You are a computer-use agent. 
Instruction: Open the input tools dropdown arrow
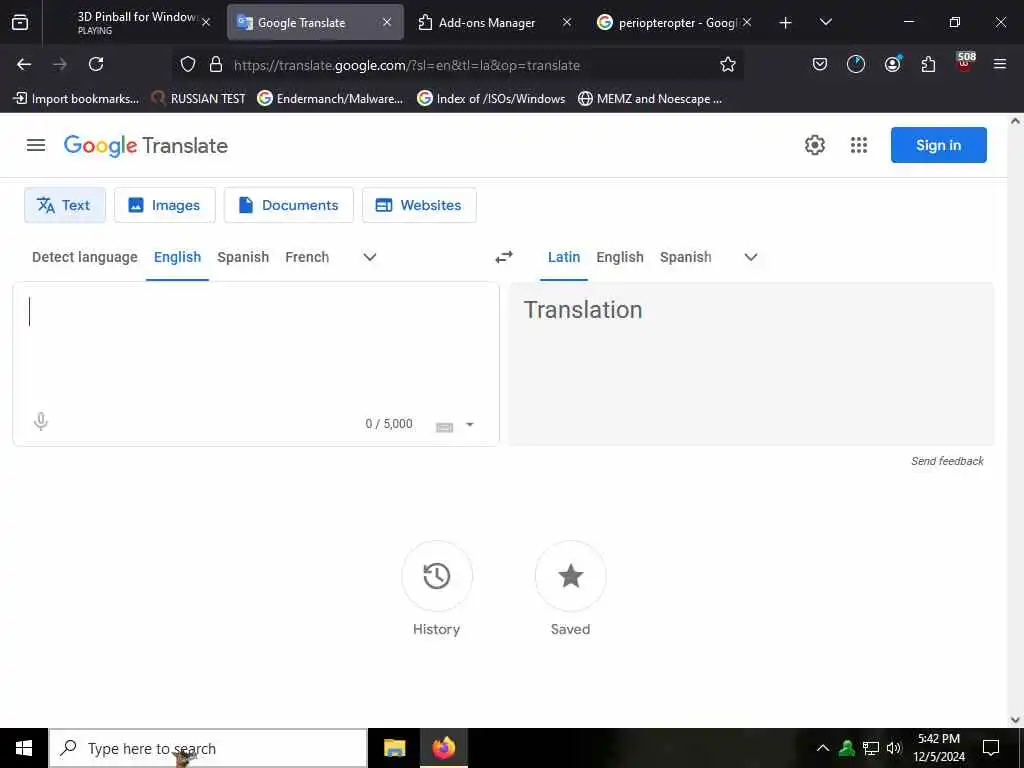(x=470, y=424)
